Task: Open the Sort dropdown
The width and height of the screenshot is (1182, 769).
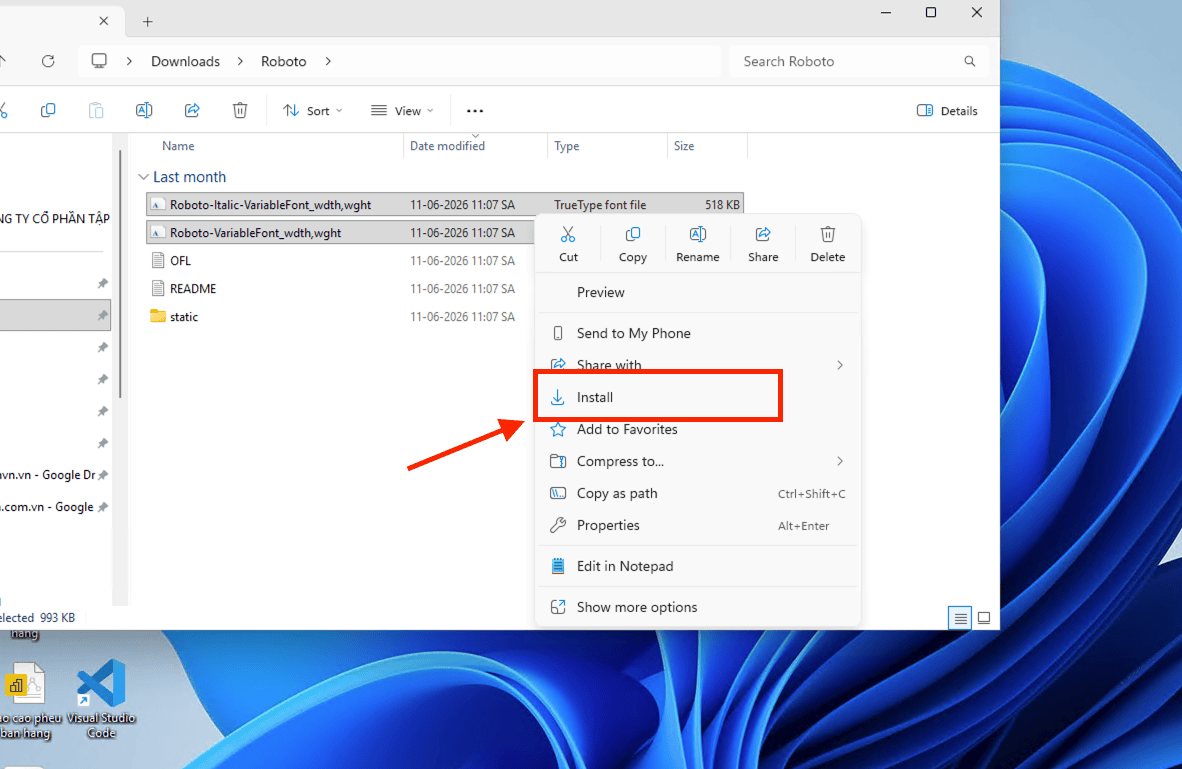Action: tap(313, 111)
